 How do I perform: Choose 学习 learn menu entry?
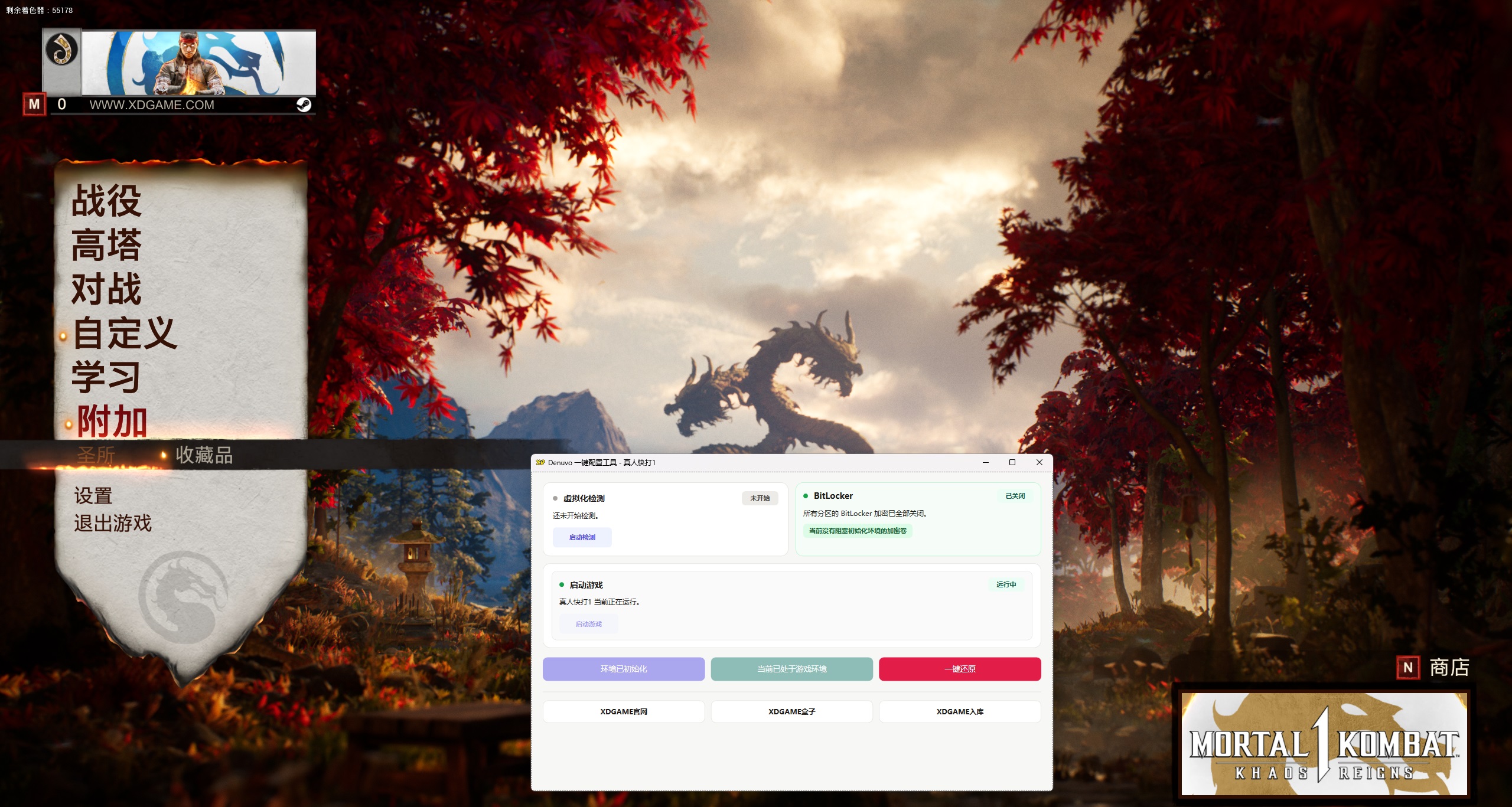coord(106,378)
